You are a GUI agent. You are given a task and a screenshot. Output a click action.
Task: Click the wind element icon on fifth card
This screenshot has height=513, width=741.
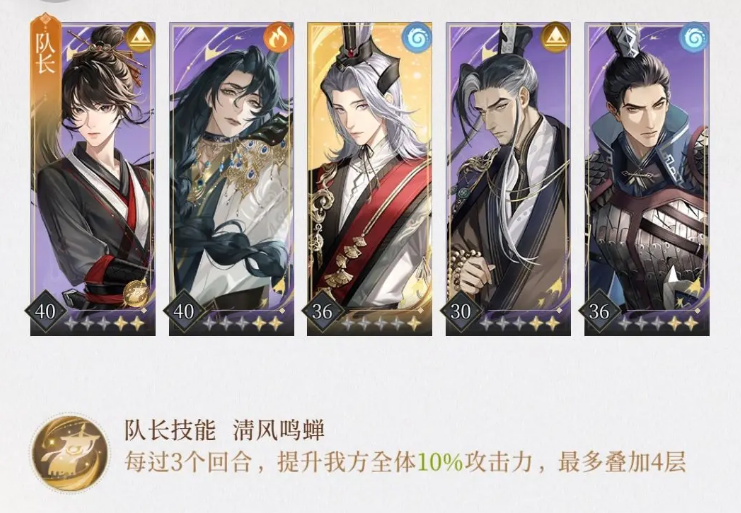(x=693, y=38)
